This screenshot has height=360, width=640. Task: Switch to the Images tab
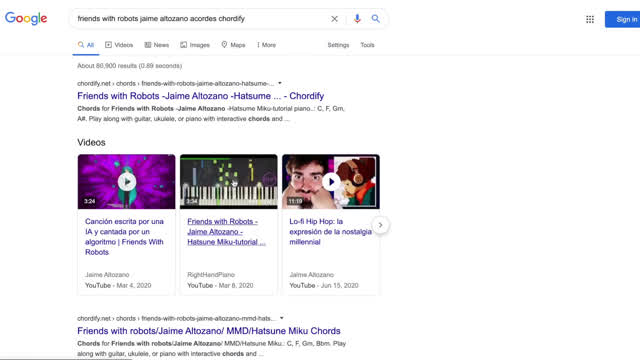click(195, 45)
